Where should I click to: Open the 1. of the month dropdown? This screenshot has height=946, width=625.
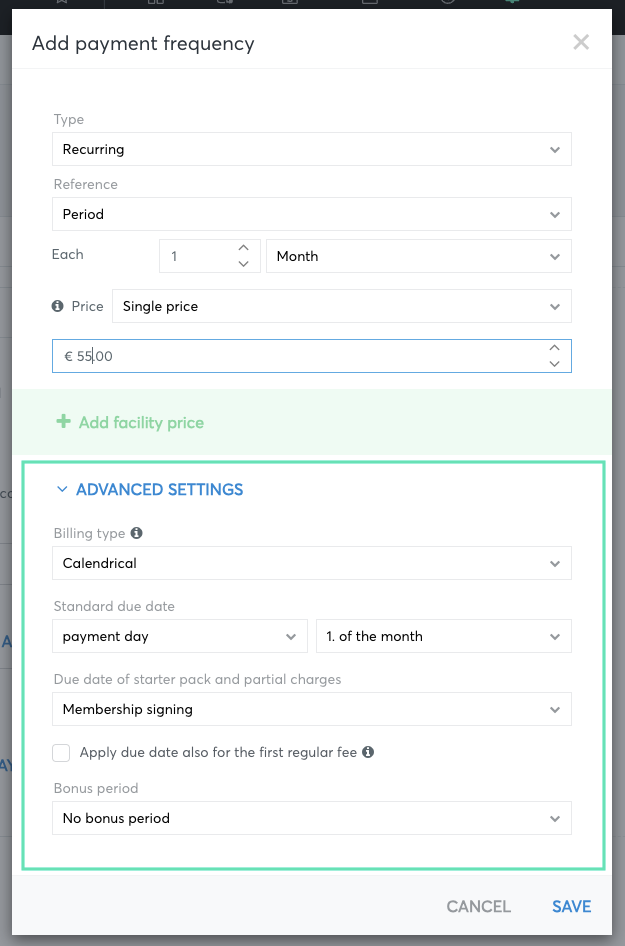(x=444, y=636)
